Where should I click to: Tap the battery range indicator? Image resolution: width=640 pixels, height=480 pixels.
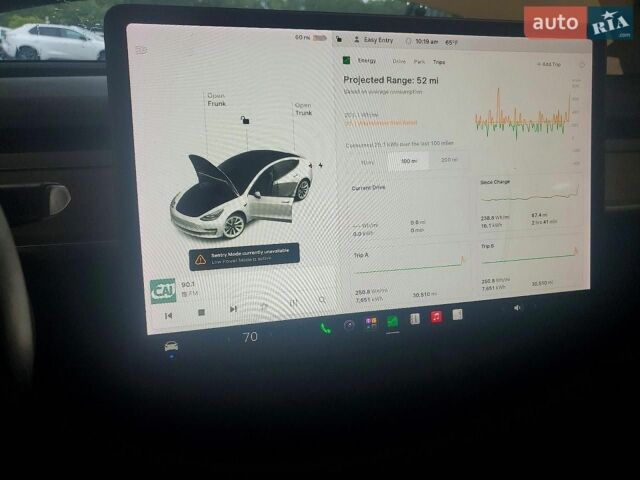pyautogui.click(x=311, y=38)
